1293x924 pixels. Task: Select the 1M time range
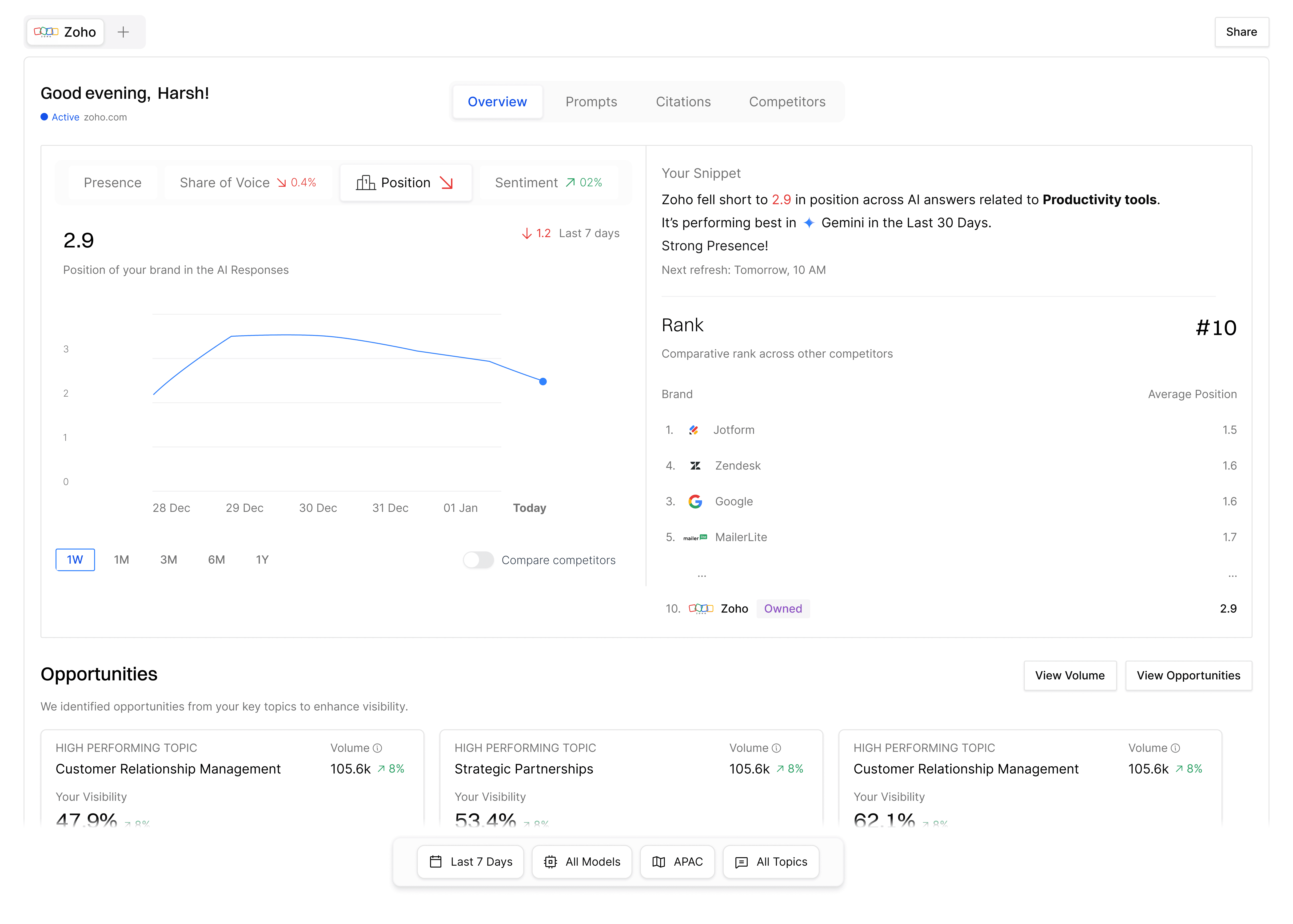point(121,560)
